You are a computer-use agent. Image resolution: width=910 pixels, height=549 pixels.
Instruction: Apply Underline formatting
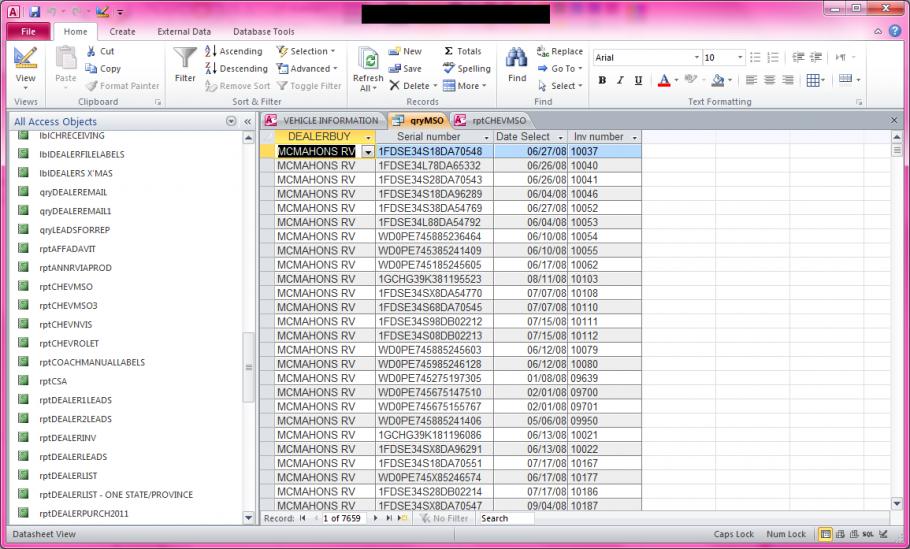coord(638,80)
